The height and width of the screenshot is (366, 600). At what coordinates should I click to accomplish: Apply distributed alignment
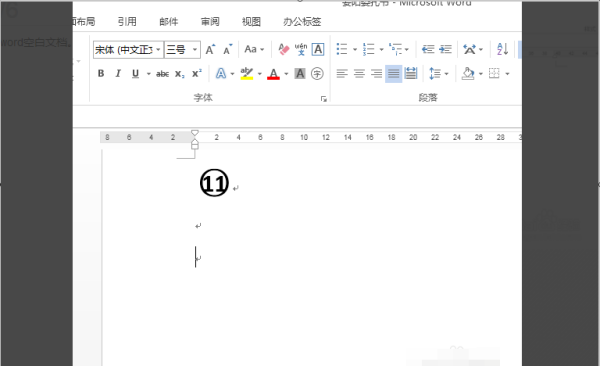[411, 74]
